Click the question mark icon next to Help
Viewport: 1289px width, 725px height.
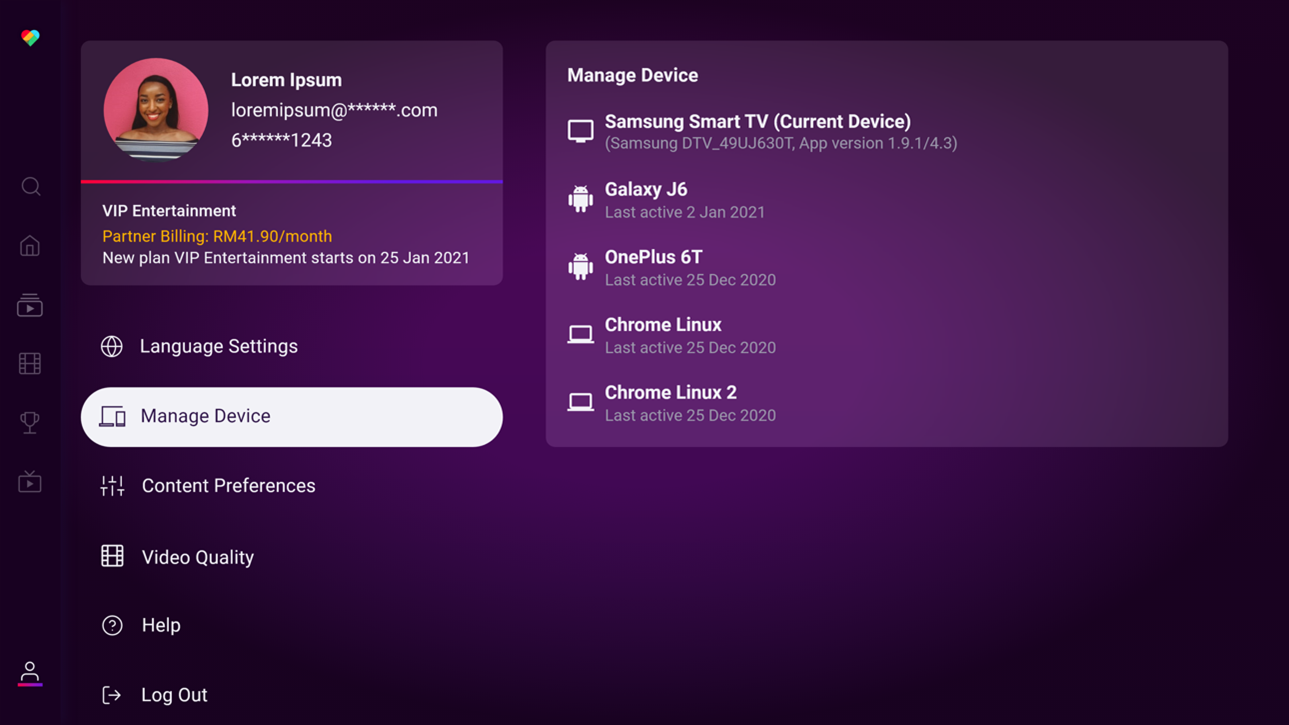112,625
